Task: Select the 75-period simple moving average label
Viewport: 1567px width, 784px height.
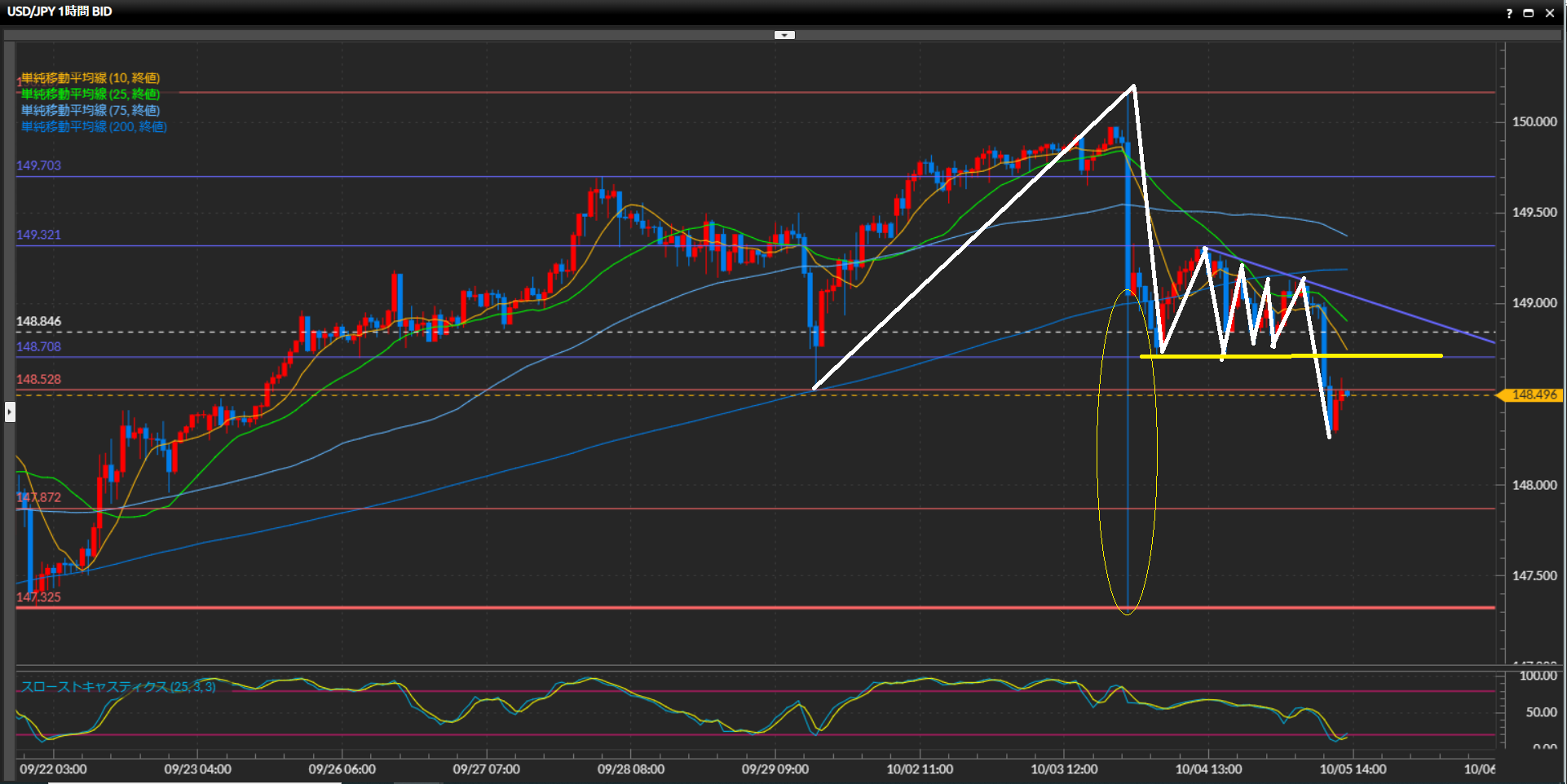Action: coord(90,111)
